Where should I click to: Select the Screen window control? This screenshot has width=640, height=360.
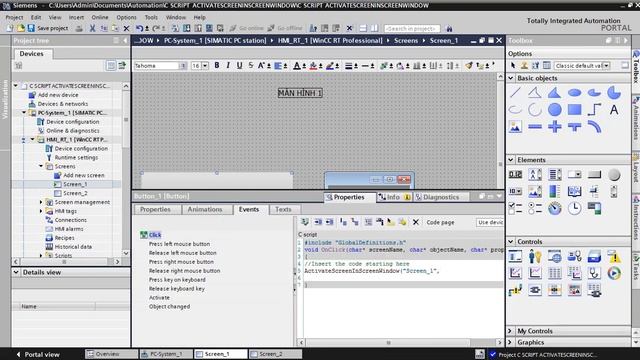[515, 256]
